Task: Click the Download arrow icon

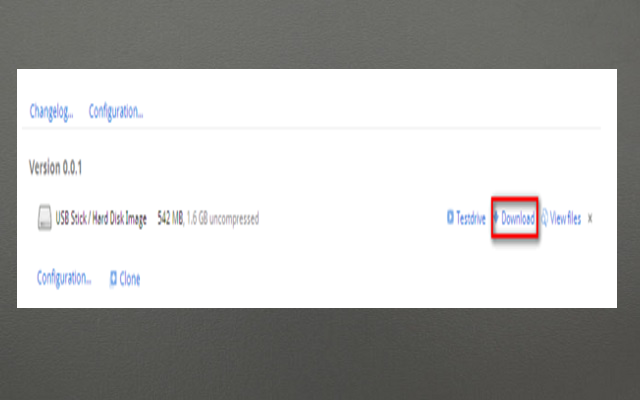Action: click(x=496, y=217)
